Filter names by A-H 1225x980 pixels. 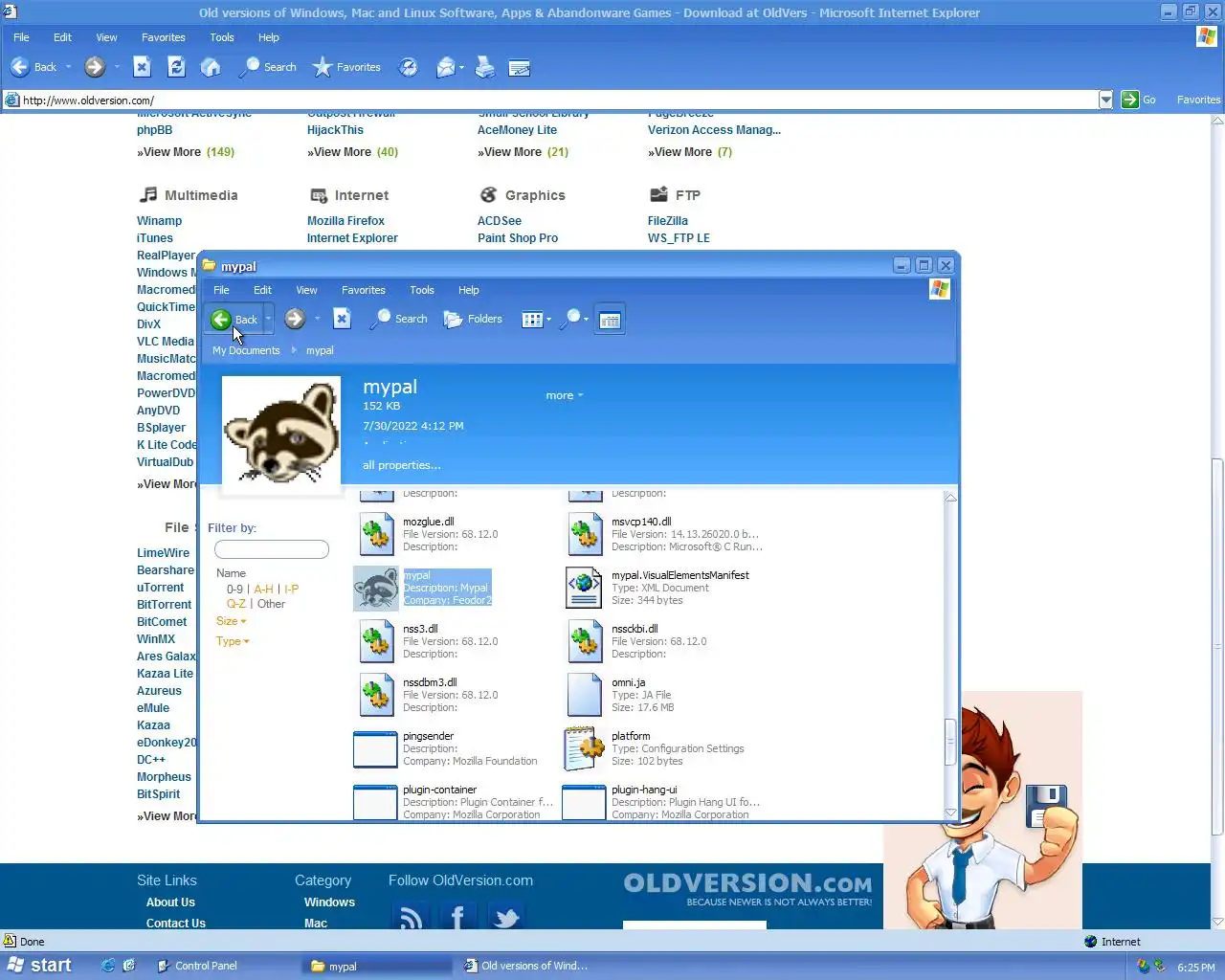263,590
